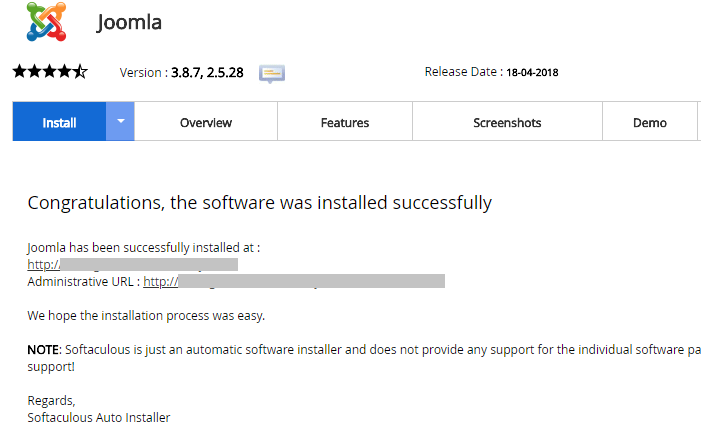Click the fourth rating star
This screenshot has width=701, height=427.
[65, 72]
